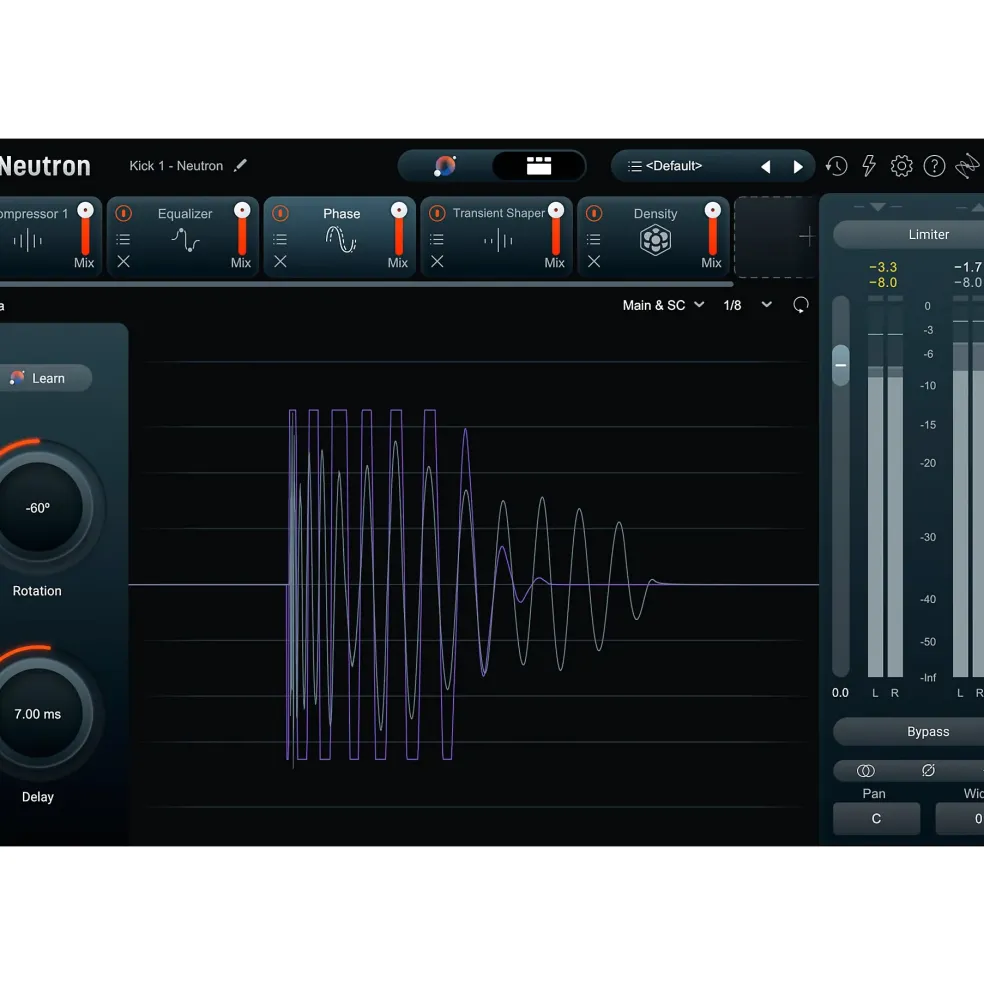Viewport: 984px width, 985px height.
Task: Open settings gear icon
Action: 902,166
